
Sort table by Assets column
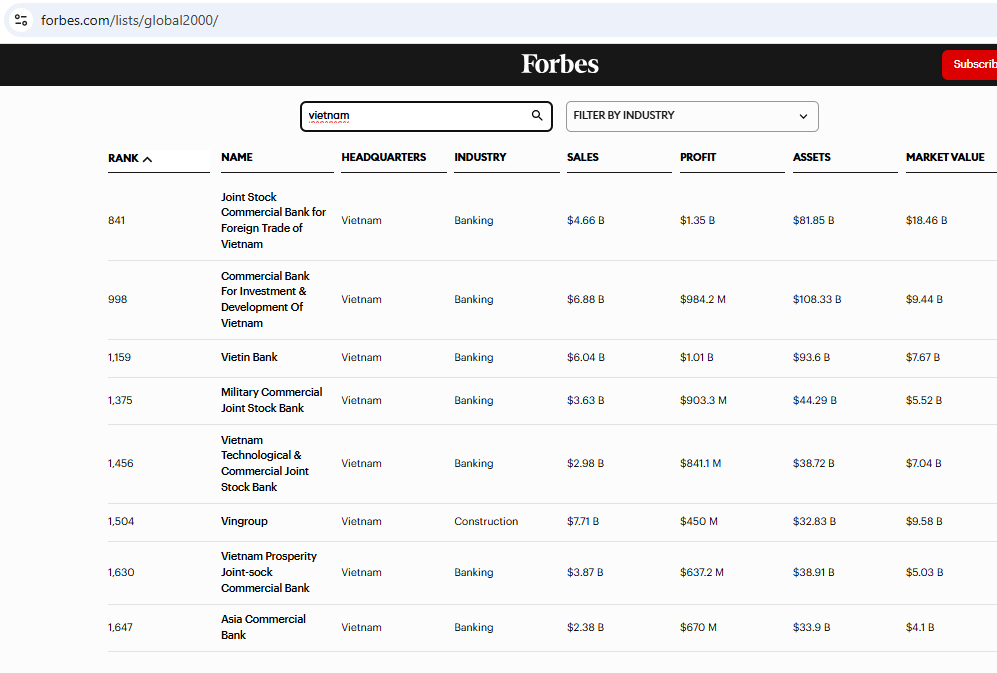click(x=811, y=157)
